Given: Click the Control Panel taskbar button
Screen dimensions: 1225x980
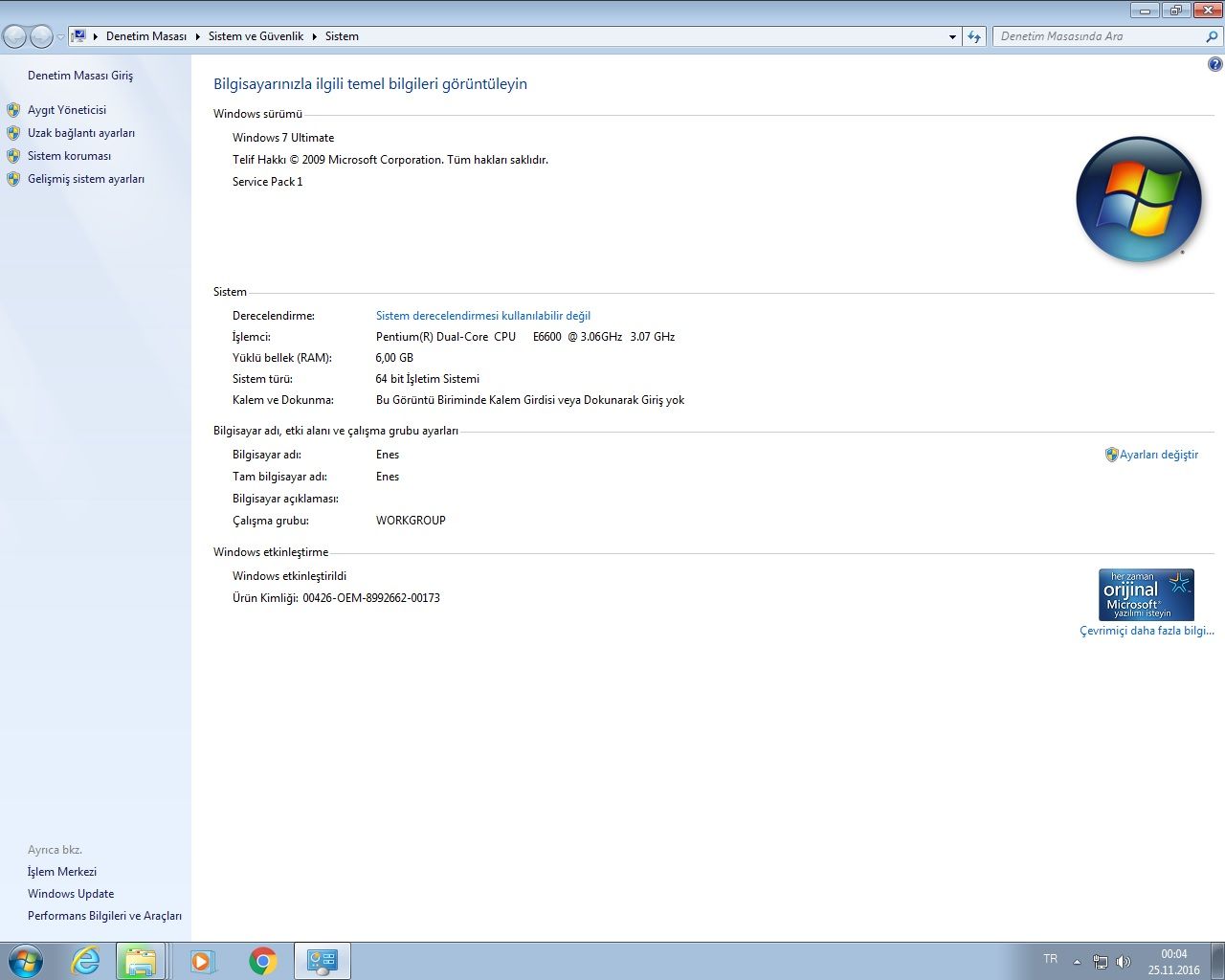Looking at the screenshot, I should pyautogui.click(x=323, y=961).
